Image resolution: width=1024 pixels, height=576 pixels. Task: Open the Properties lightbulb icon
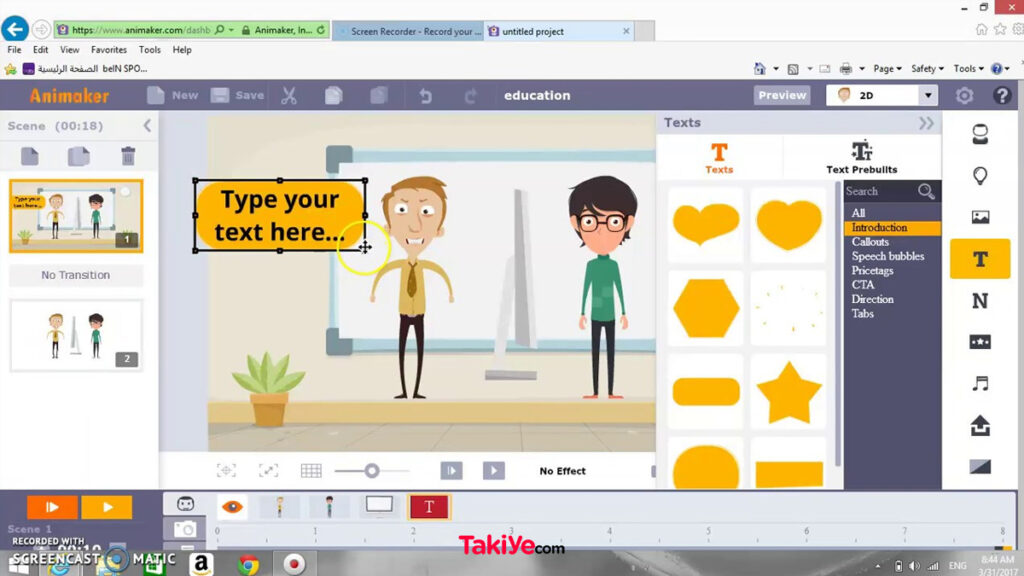point(980,176)
